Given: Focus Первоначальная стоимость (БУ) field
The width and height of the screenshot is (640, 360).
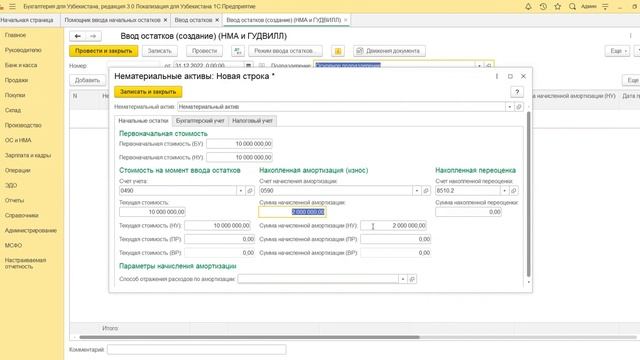Looking at the screenshot, I should (x=240, y=144).
